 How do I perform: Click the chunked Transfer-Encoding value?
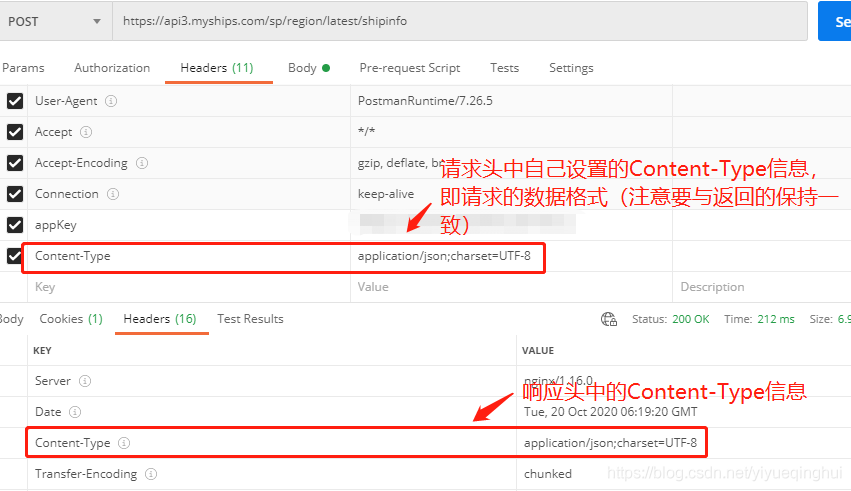pos(548,474)
